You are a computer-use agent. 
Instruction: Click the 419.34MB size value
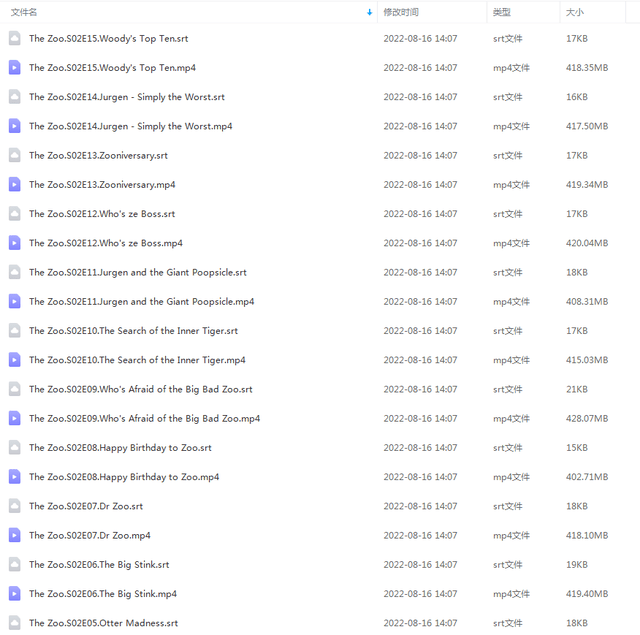(x=587, y=184)
